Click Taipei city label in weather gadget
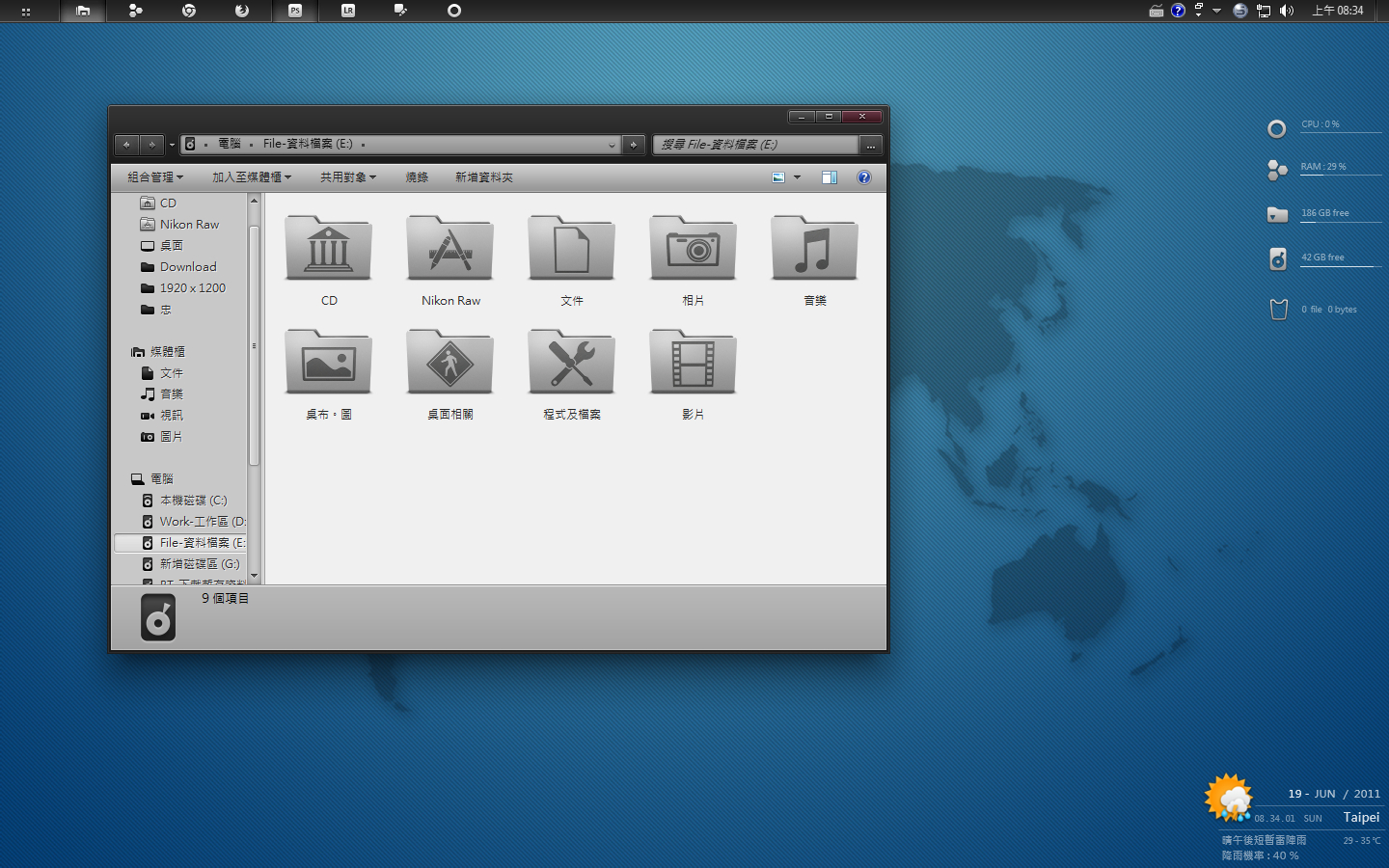The width and height of the screenshot is (1389, 868). (x=1361, y=817)
